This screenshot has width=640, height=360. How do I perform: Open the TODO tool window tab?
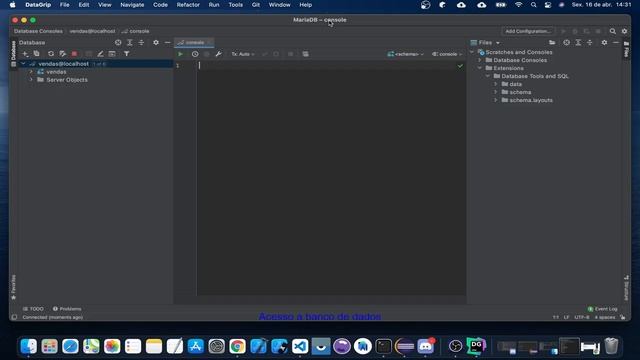coord(33,309)
